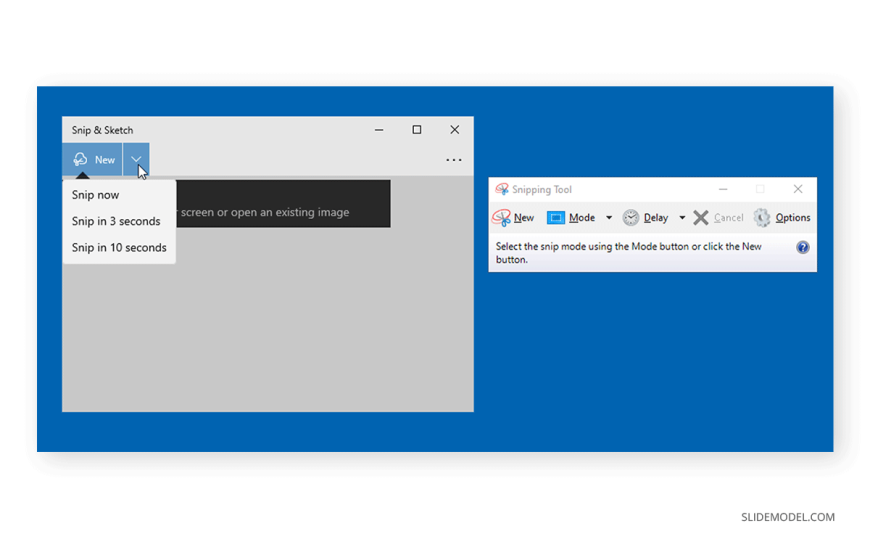The height and width of the screenshot is (539, 870).
Task: Click the Delay clock button in Snipping Tool
Action: (645, 218)
